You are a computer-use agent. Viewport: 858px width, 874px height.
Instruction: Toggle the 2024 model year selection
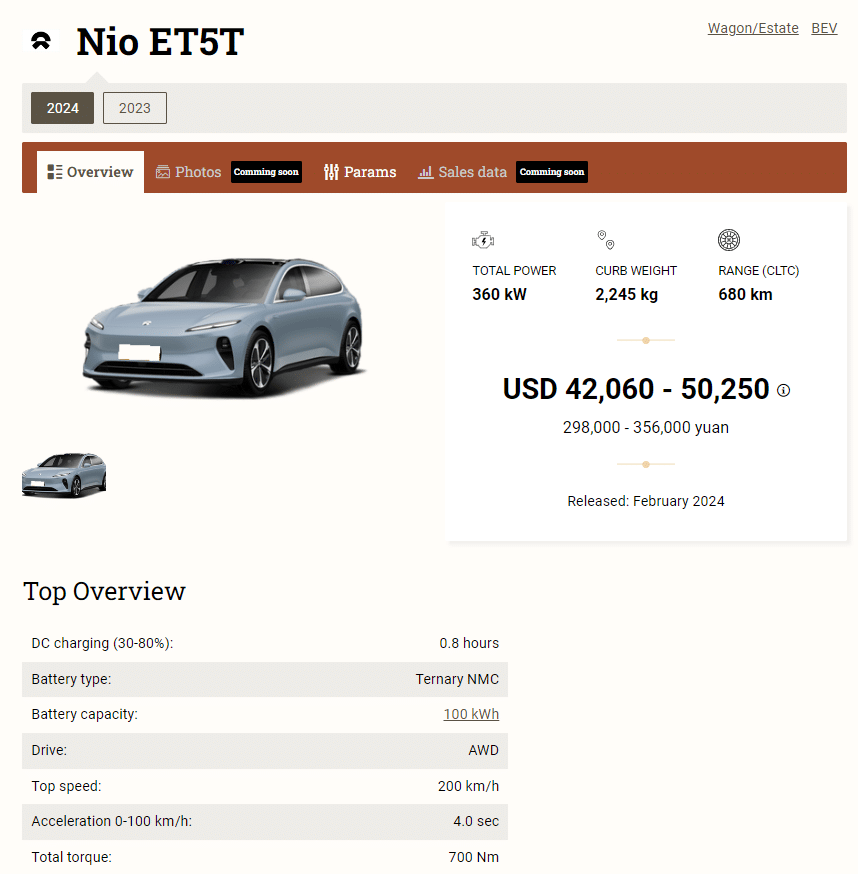[x=62, y=107]
